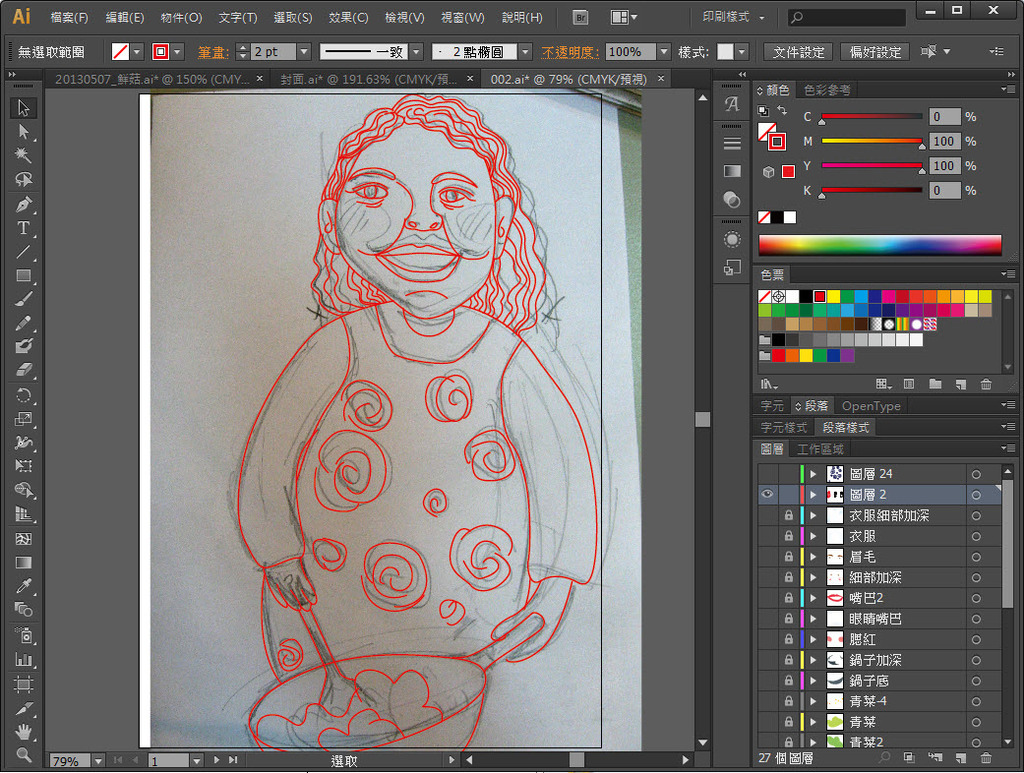The image size is (1024, 773).
Task: Pick the Magic Wand tool
Action: tap(24, 155)
